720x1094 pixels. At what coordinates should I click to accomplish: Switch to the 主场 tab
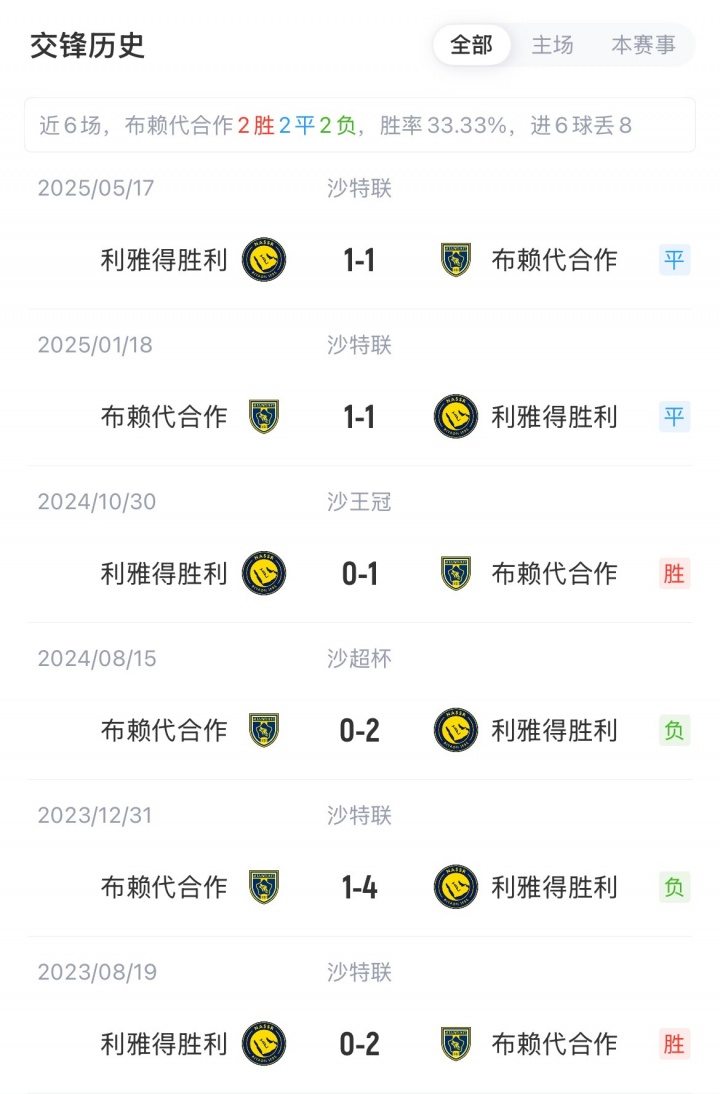coord(552,45)
